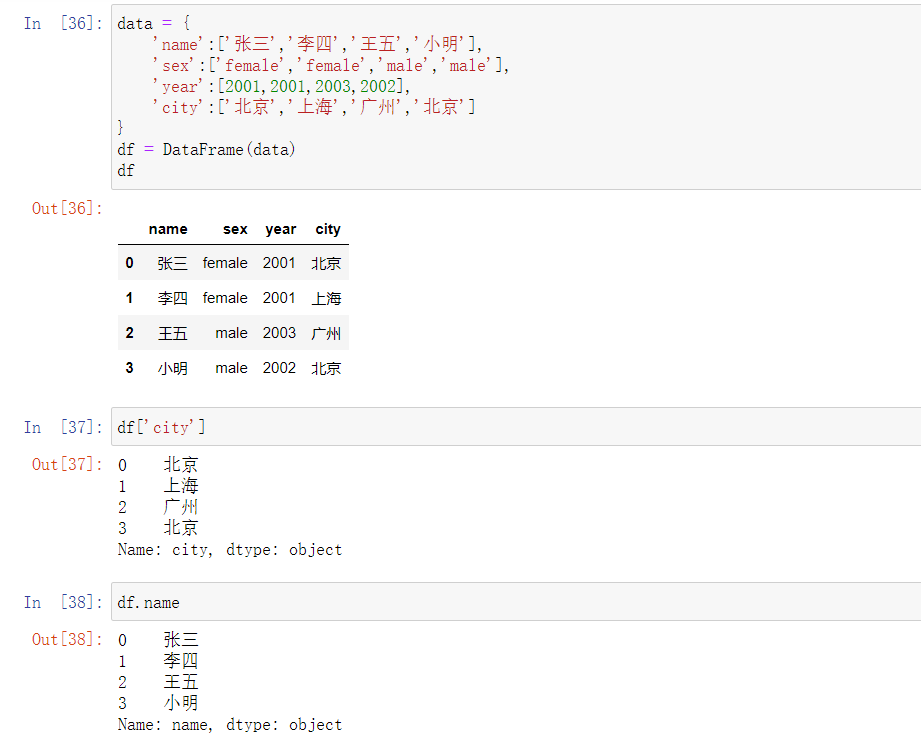Click the table cell 王五
Screen dimensions: 921x741
click(173, 333)
